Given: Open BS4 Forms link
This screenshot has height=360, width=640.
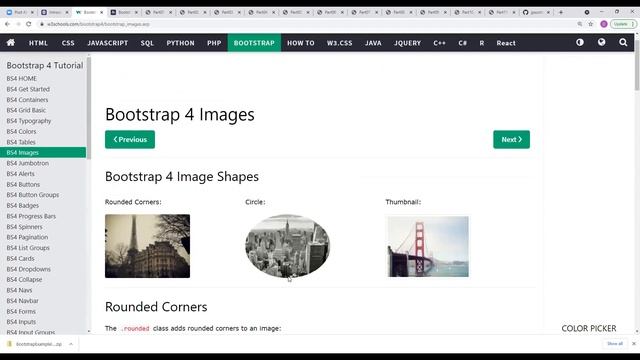Looking at the screenshot, I should click(21, 311).
